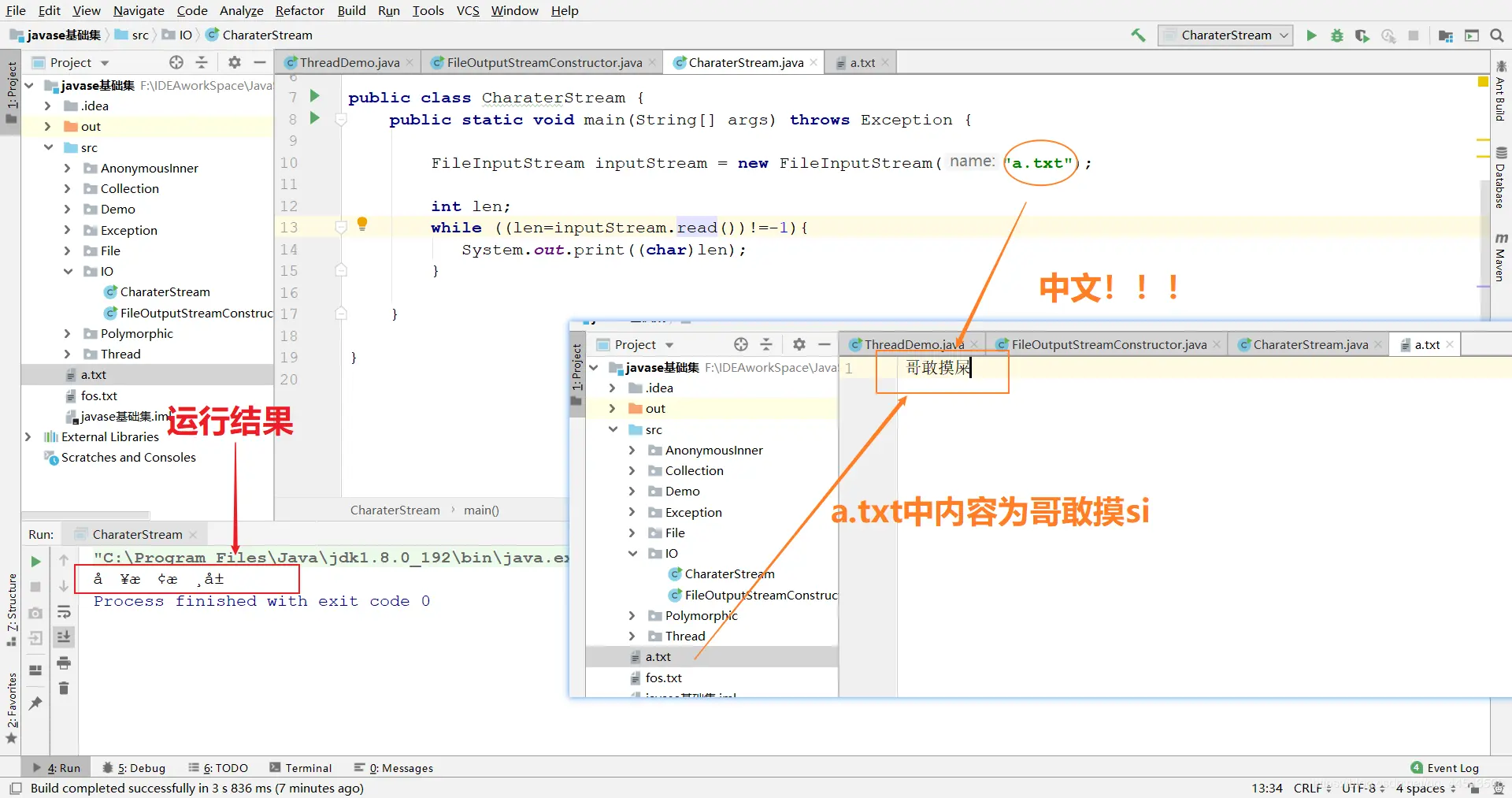
Task: Open the Refactor menu
Action: pyautogui.click(x=299, y=10)
